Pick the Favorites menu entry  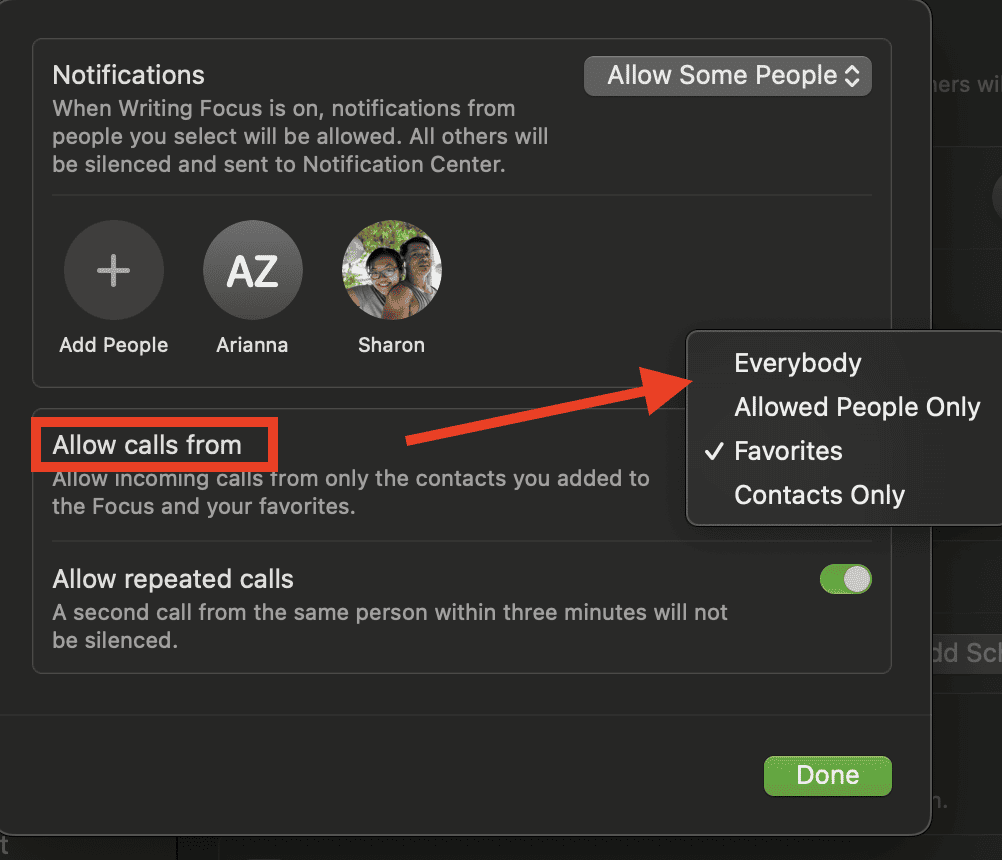coord(788,451)
